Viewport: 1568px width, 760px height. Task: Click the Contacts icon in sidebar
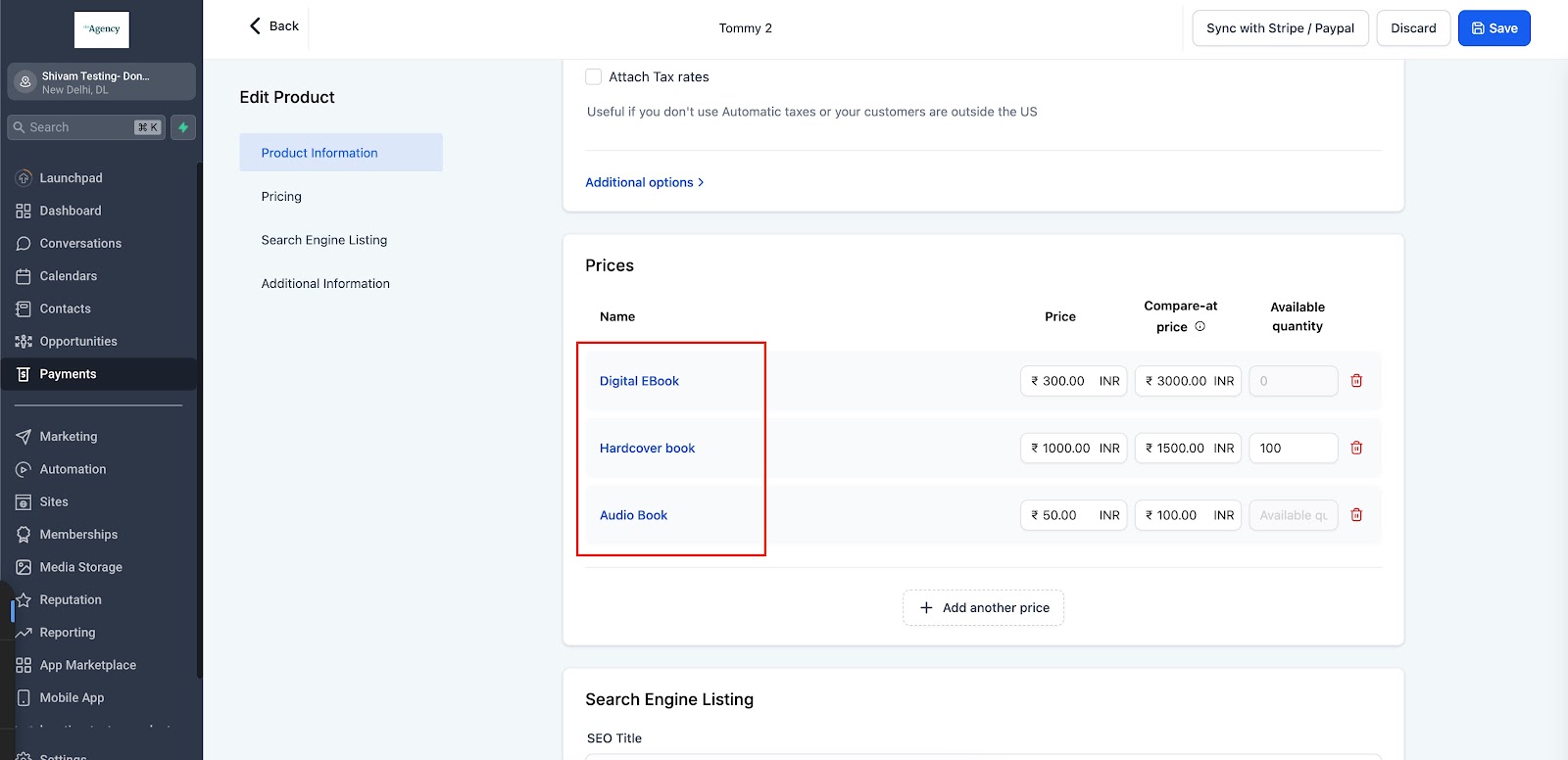pos(24,309)
